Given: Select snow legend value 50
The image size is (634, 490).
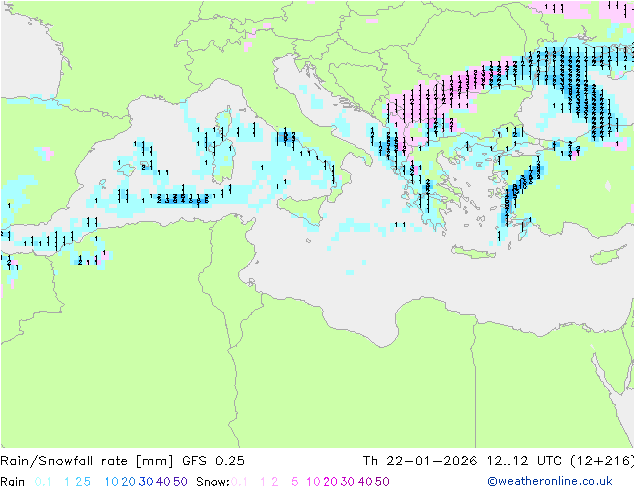Looking at the screenshot, I should click(x=382, y=482).
